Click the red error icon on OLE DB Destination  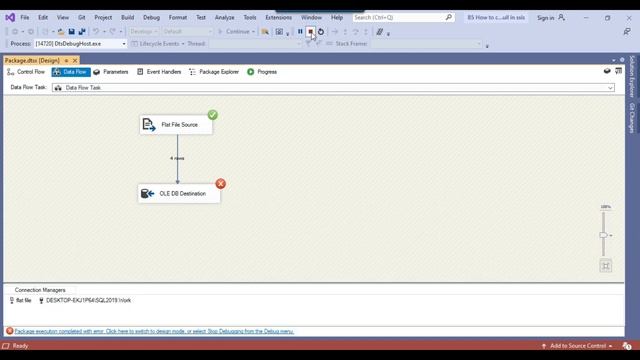click(221, 184)
